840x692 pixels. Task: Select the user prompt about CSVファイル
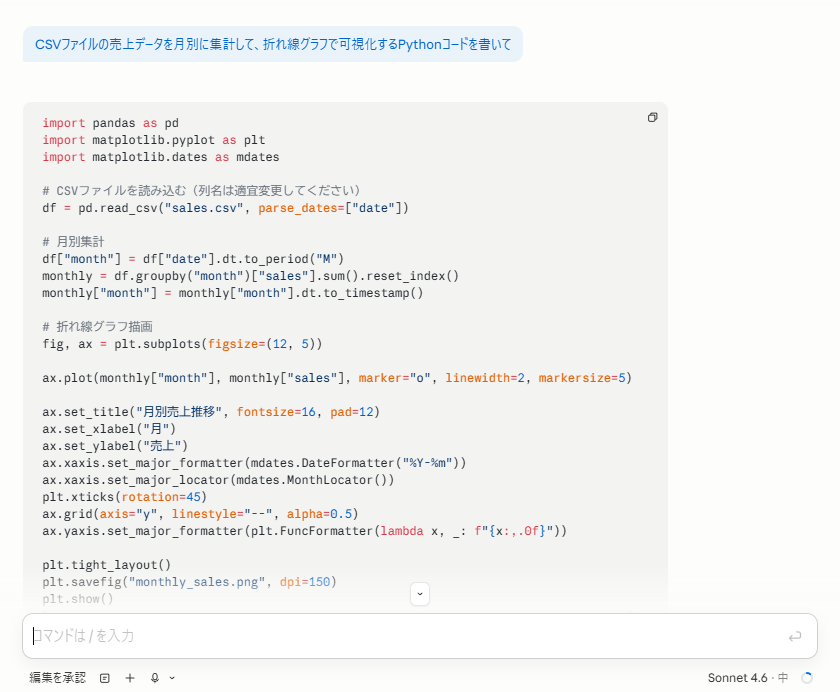[272, 45]
